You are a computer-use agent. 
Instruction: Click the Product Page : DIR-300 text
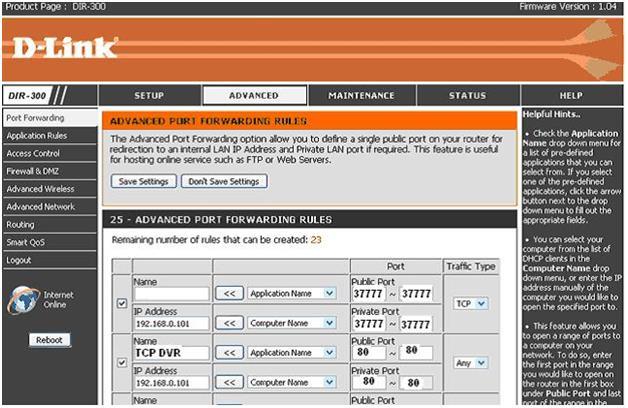55,7
